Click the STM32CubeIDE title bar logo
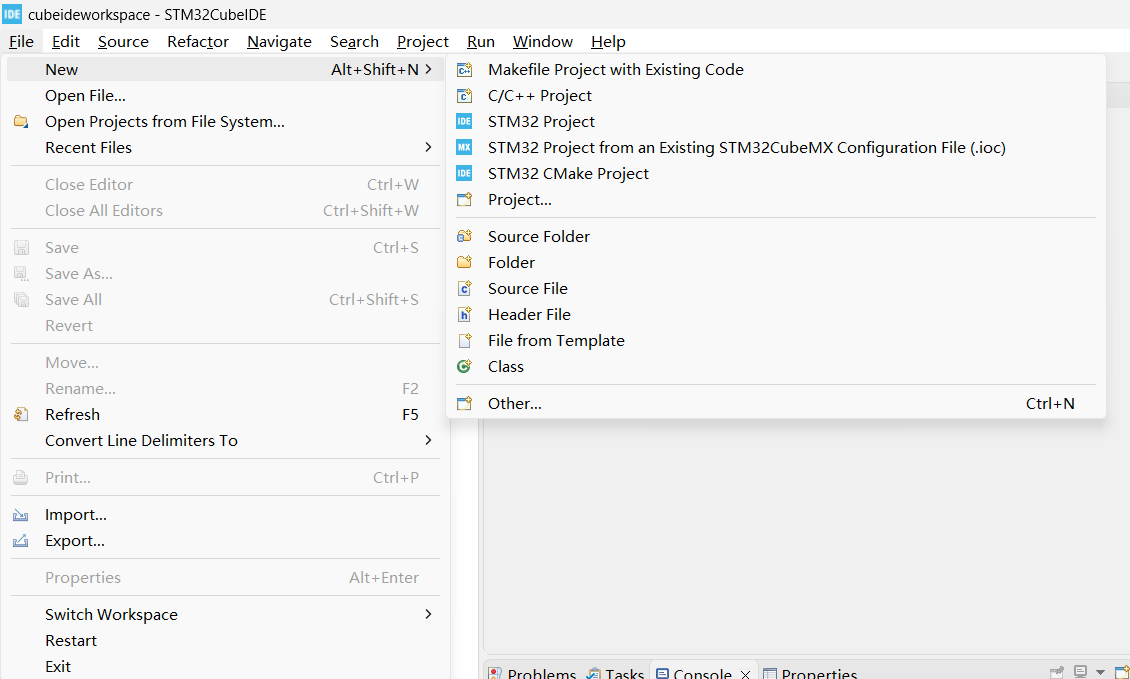The height and width of the screenshot is (679, 1130). pyautogui.click(x=12, y=14)
